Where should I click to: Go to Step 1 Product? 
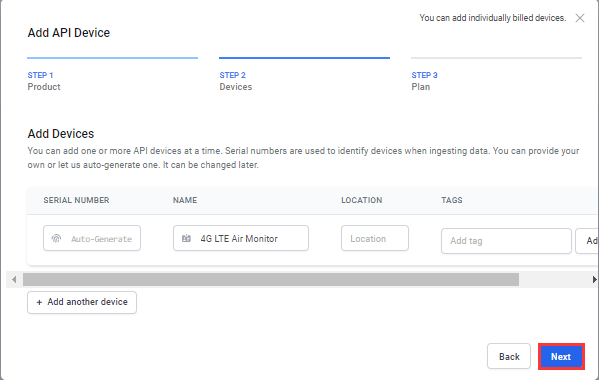click(x=44, y=81)
